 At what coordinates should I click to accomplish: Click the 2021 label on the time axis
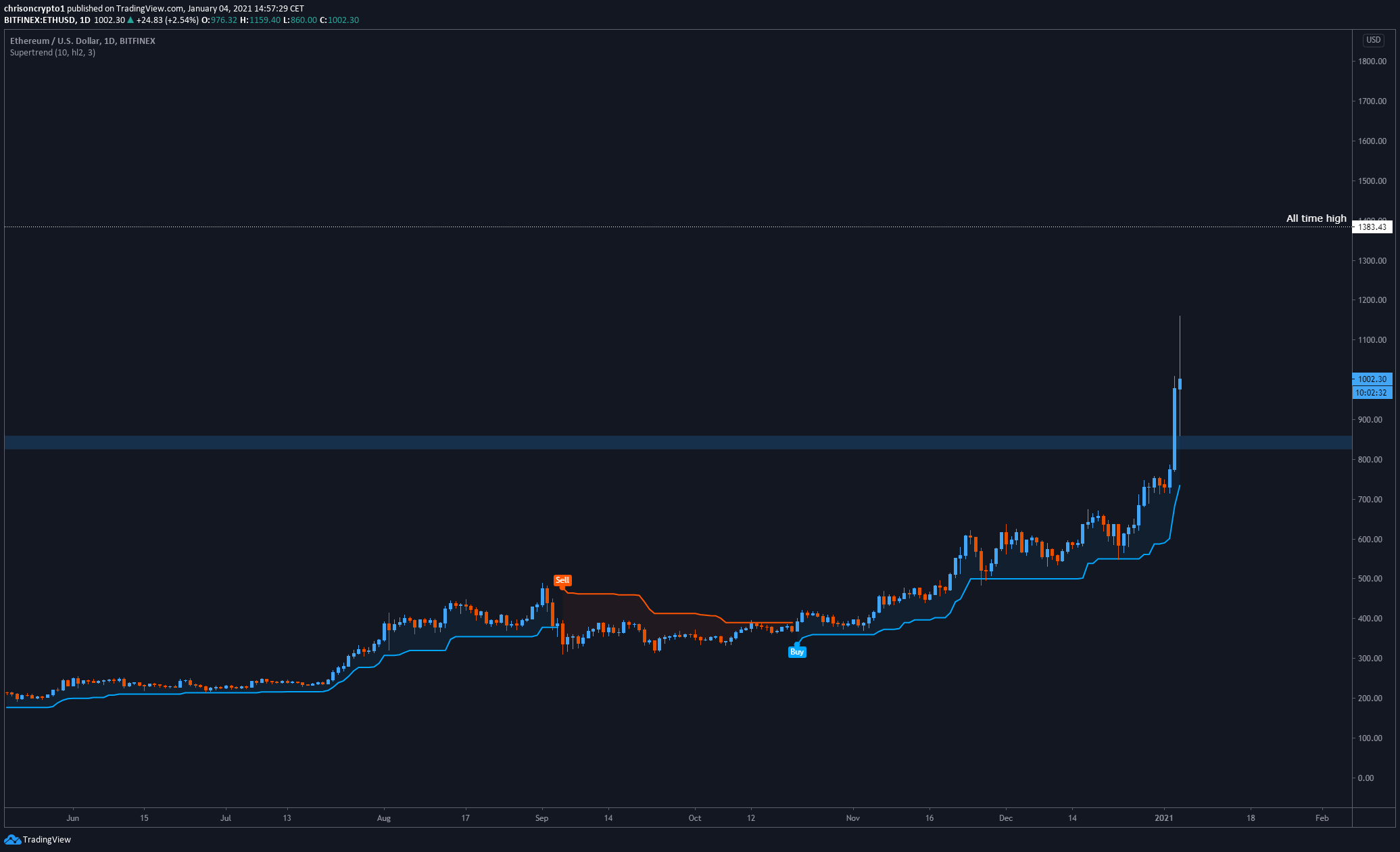coord(1164,818)
